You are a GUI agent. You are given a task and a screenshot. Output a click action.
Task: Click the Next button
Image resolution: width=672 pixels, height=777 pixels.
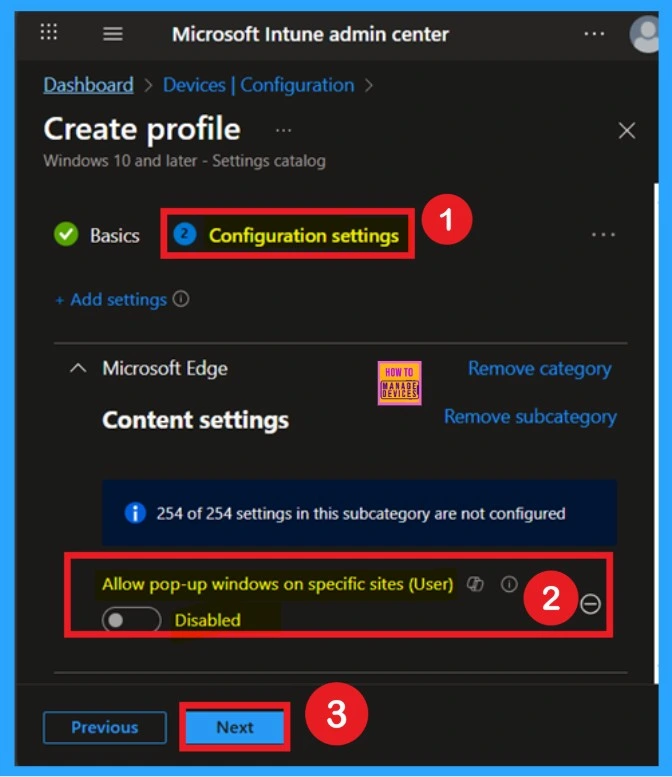[x=235, y=727]
